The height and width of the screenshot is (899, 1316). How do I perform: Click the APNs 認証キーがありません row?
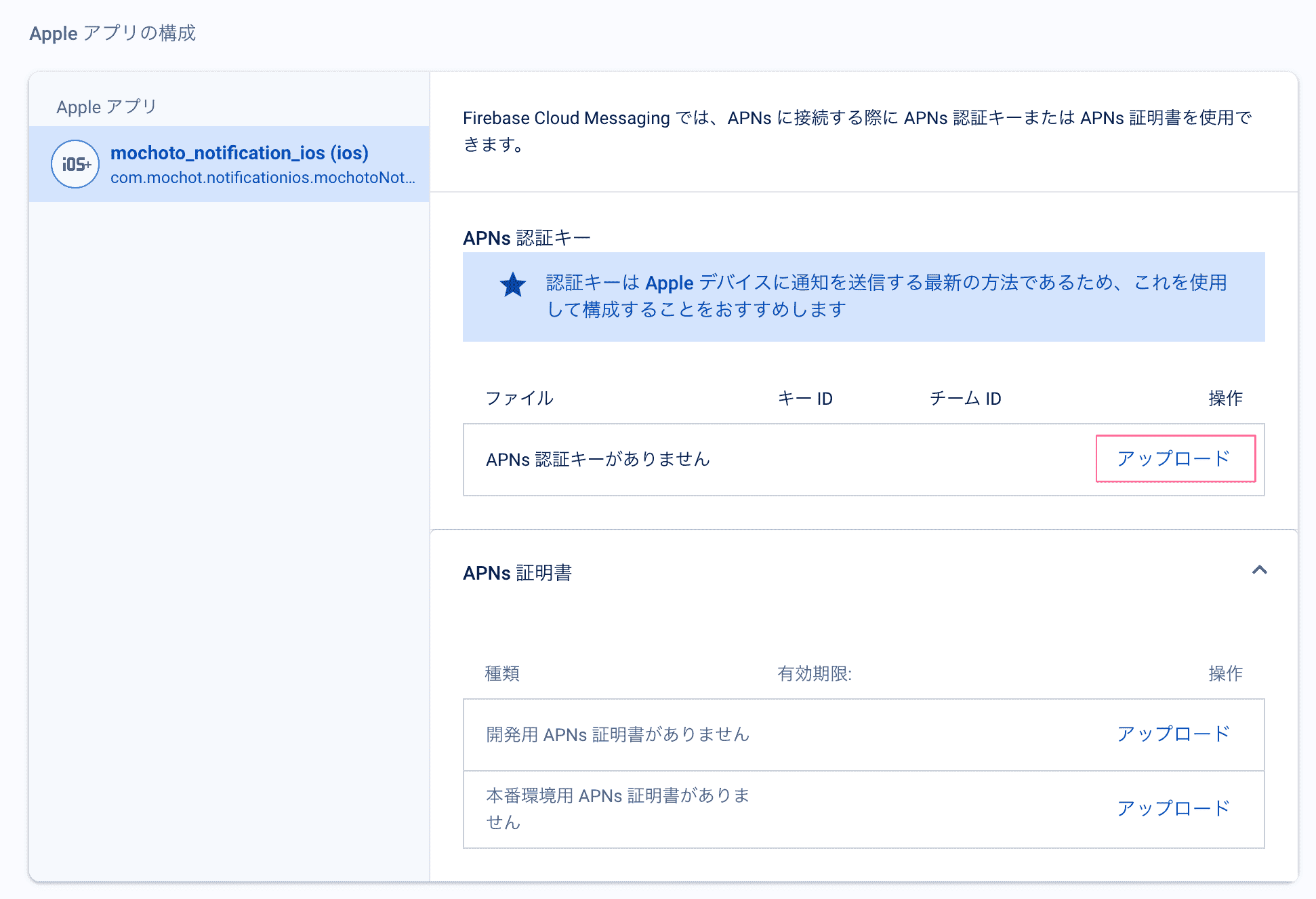coord(598,459)
